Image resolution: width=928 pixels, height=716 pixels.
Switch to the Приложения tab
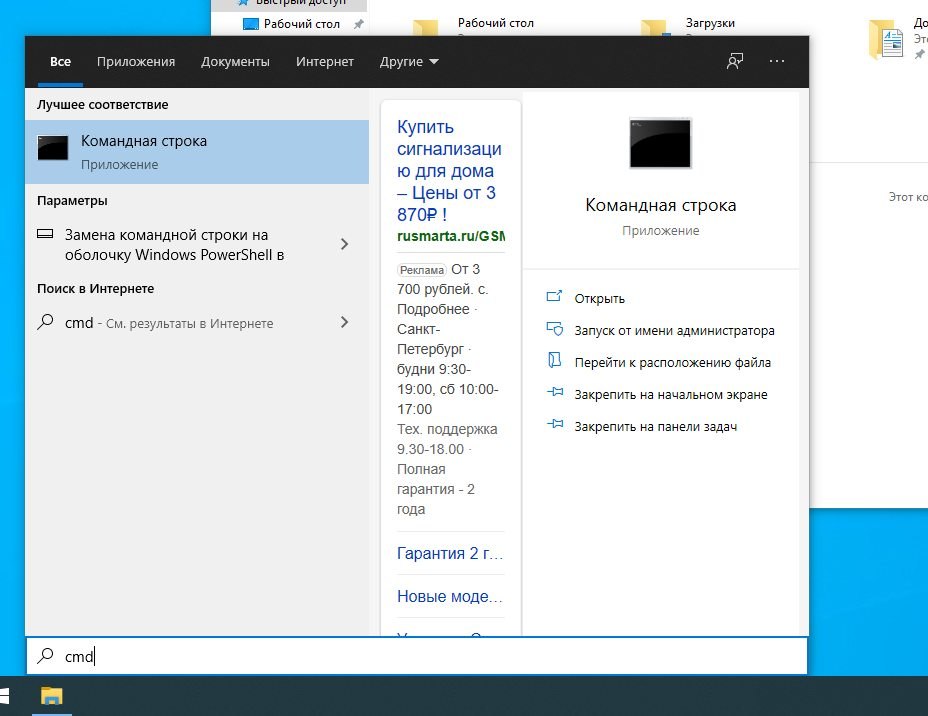coord(136,62)
